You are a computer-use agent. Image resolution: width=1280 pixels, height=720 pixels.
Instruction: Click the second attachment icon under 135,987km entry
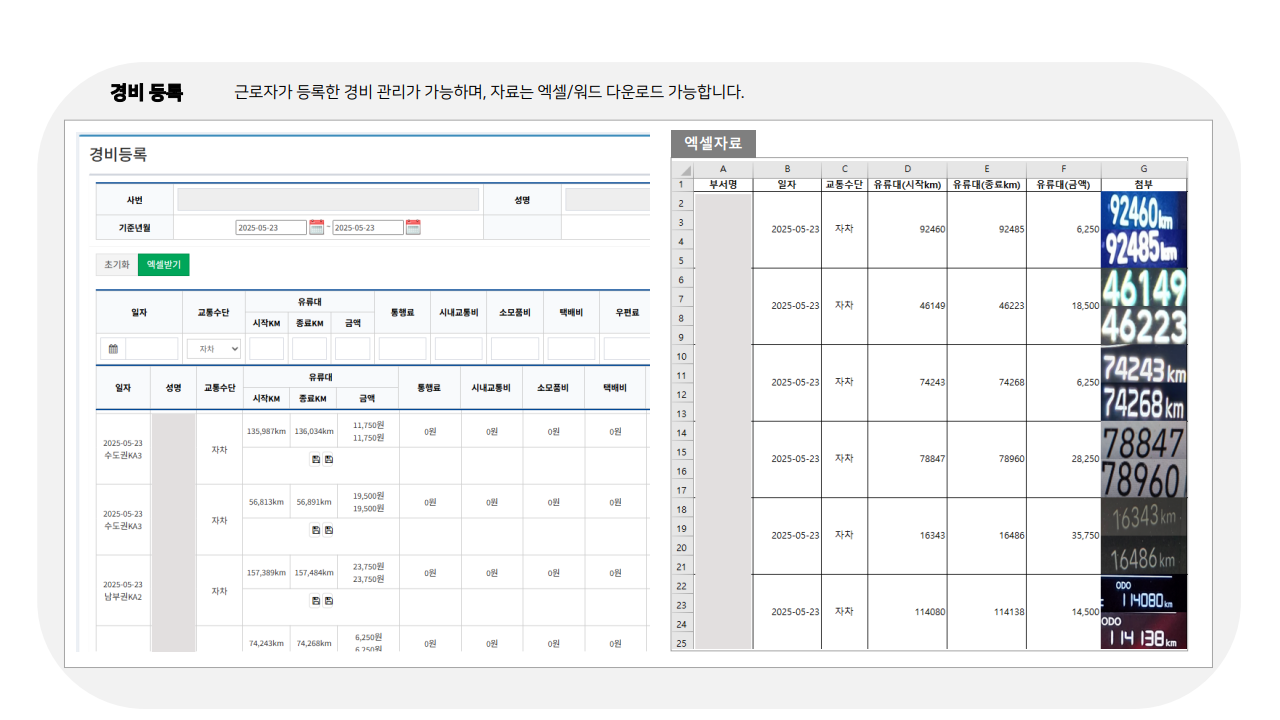328,459
